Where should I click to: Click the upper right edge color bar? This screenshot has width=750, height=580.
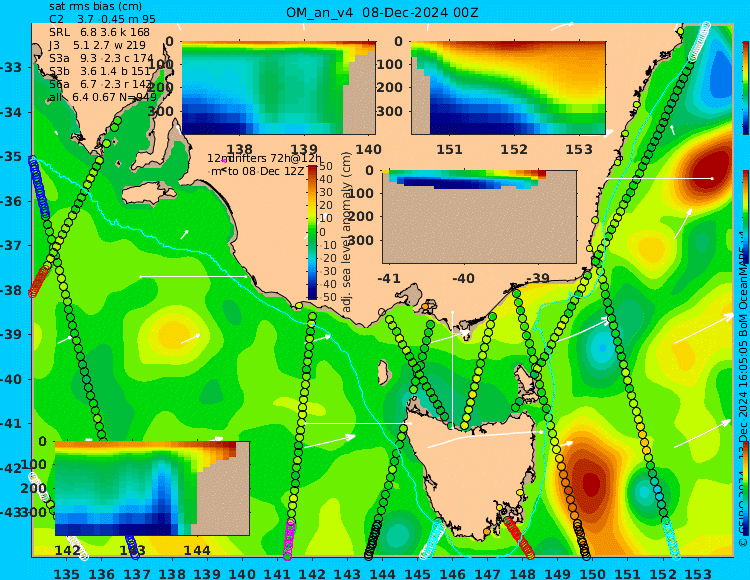point(746,88)
